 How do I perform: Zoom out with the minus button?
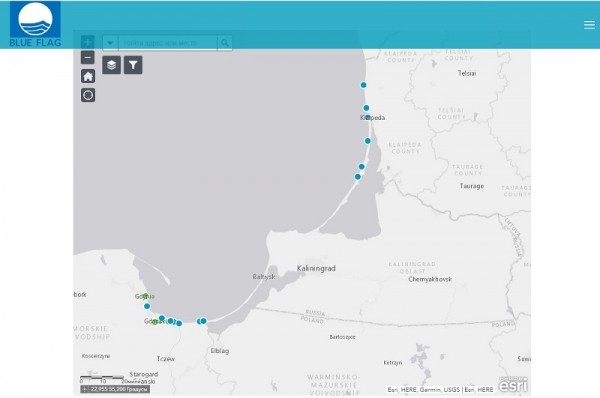coord(88,57)
